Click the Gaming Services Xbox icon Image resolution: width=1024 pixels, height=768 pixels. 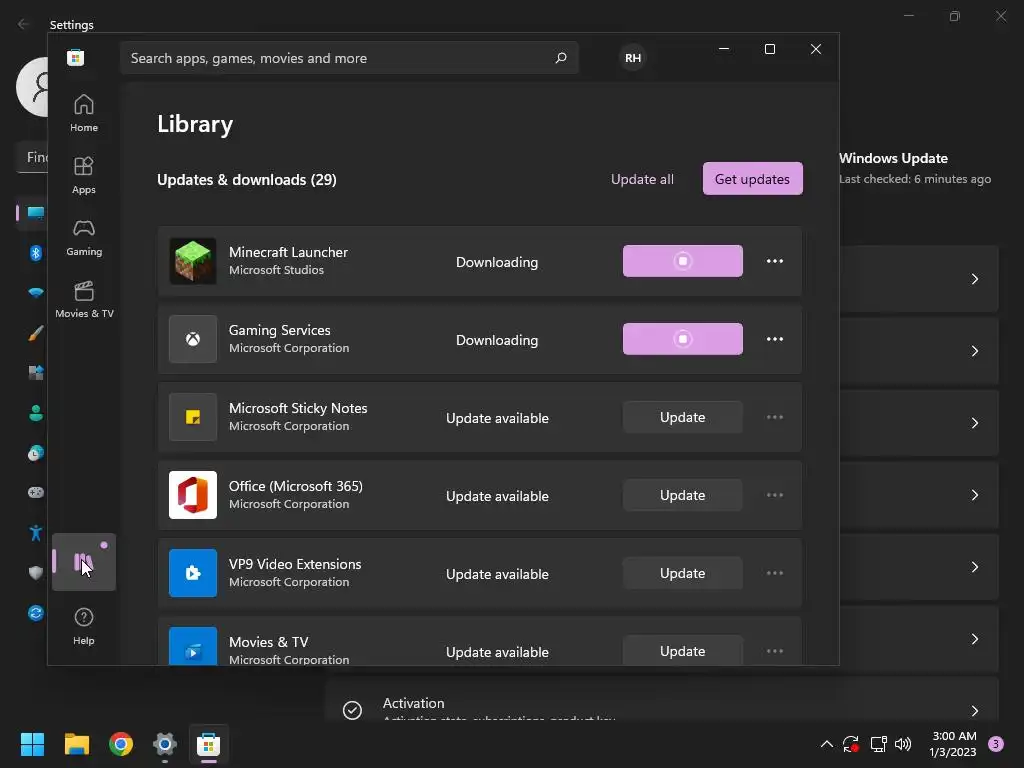(x=193, y=339)
